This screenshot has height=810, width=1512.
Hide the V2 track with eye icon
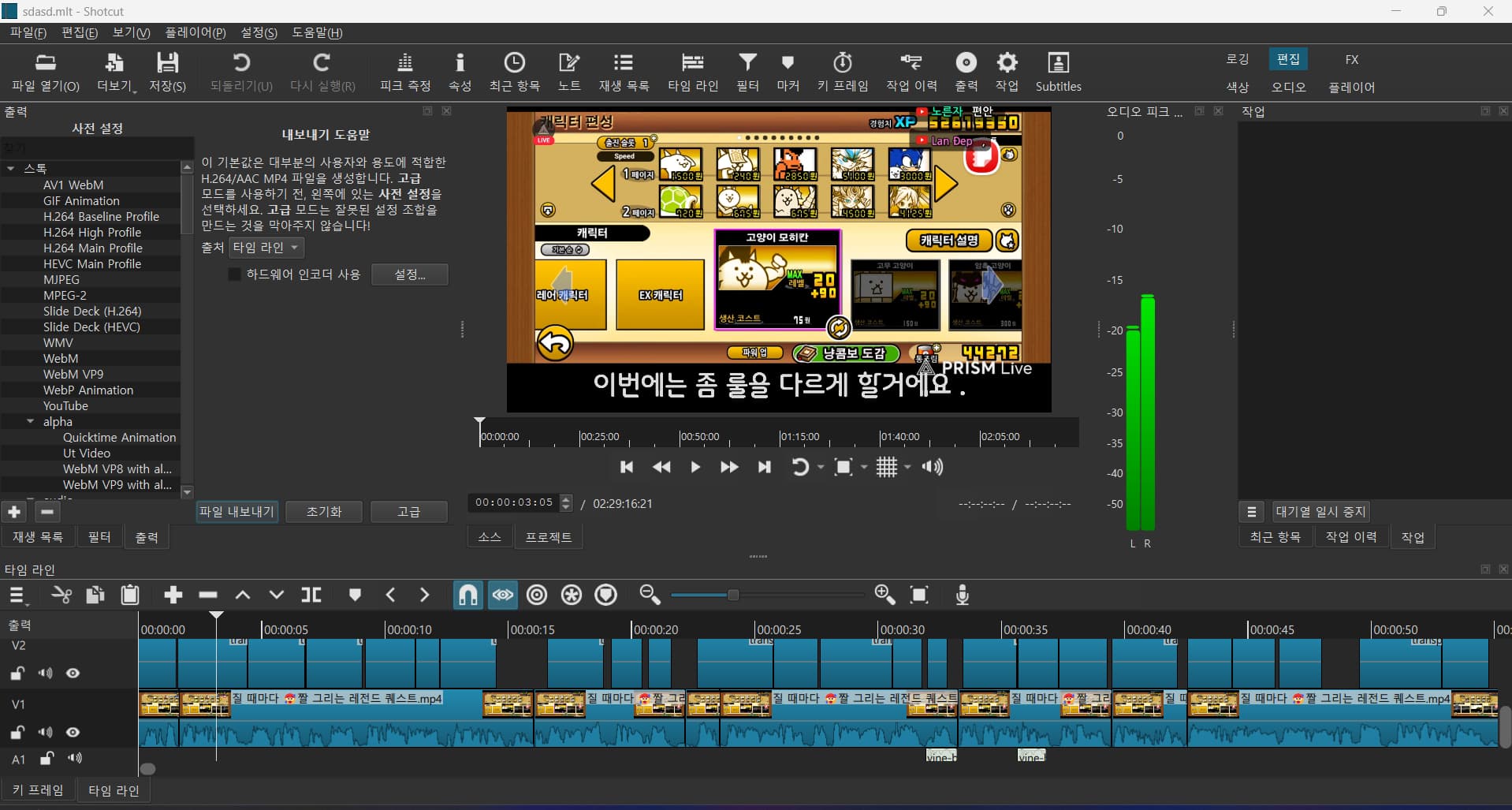[x=73, y=674]
